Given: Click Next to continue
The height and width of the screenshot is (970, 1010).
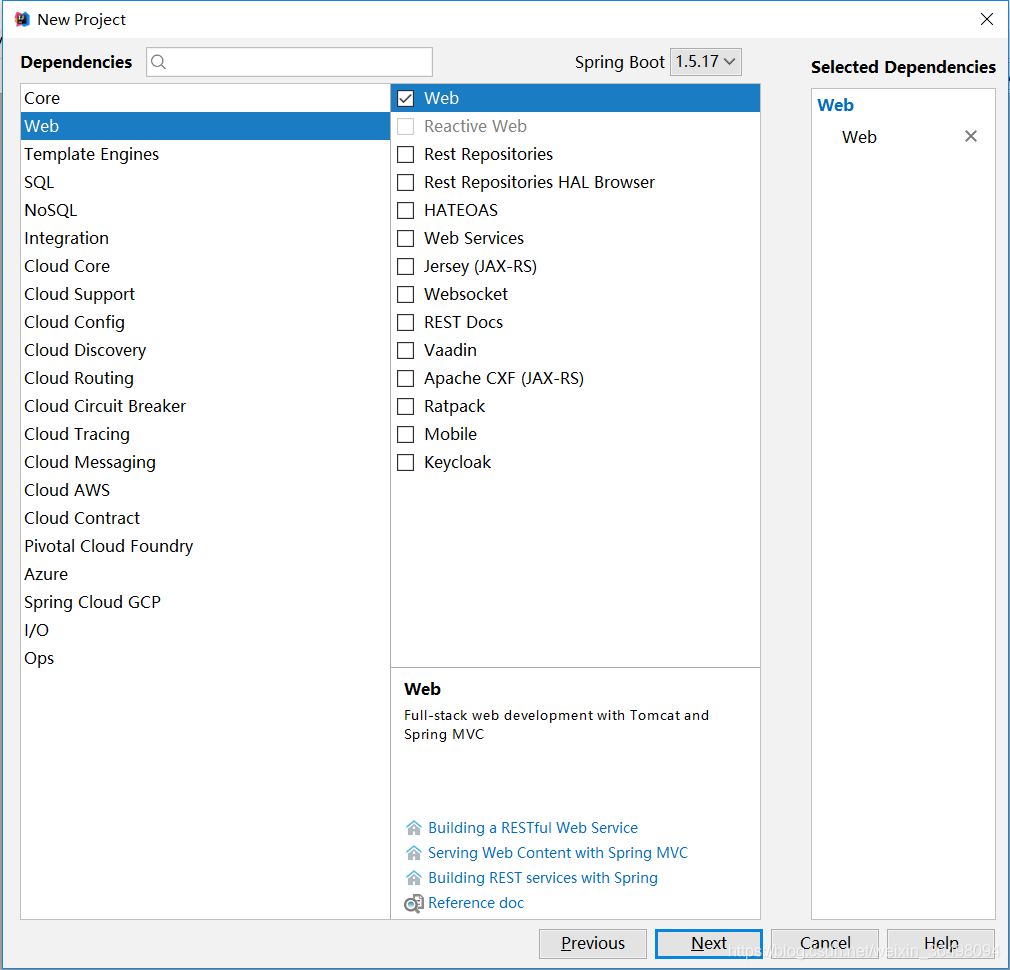Looking at the screenshot, I should (709, 943).
